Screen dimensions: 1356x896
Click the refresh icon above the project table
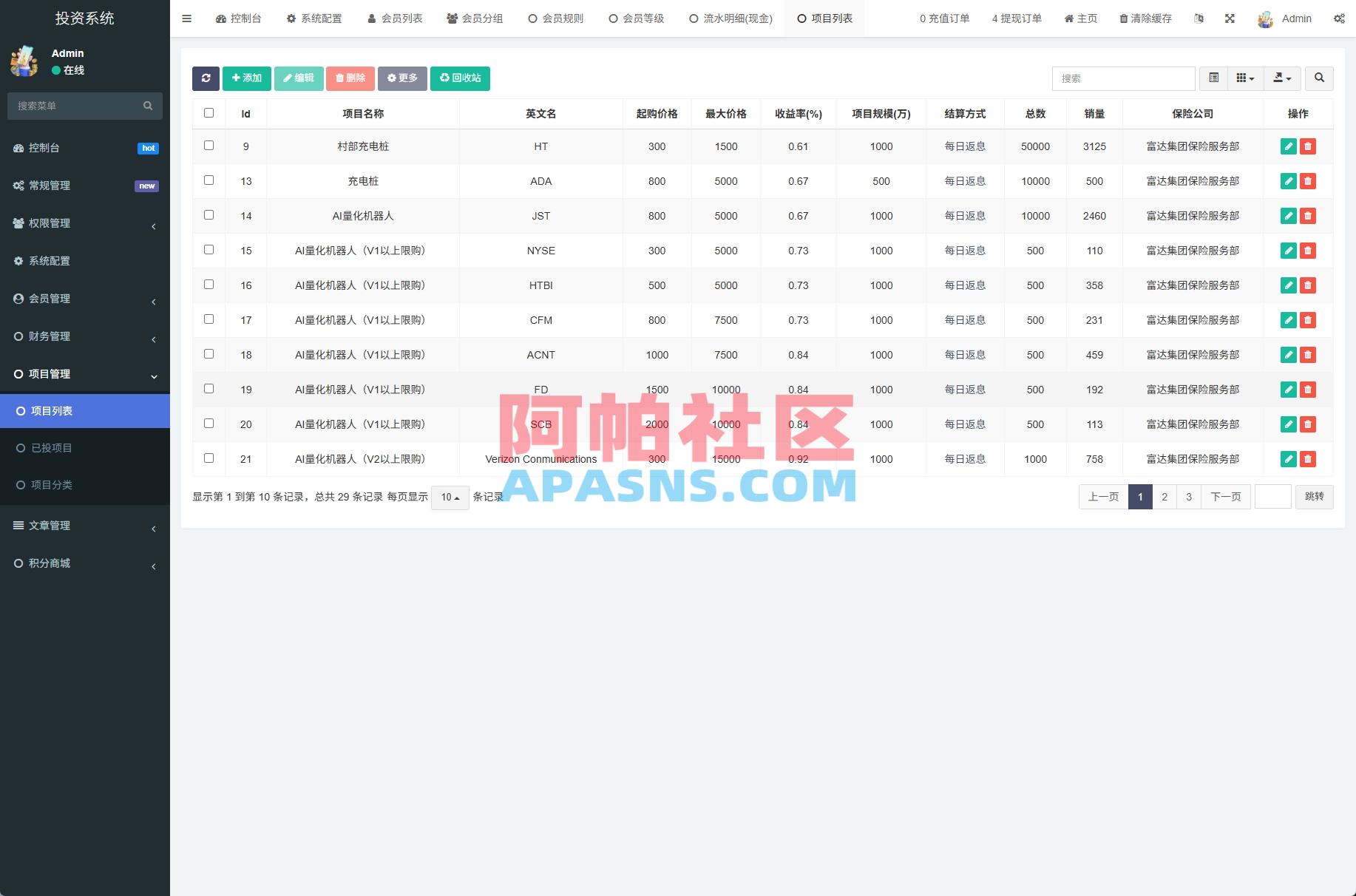(x=206, y=78)
